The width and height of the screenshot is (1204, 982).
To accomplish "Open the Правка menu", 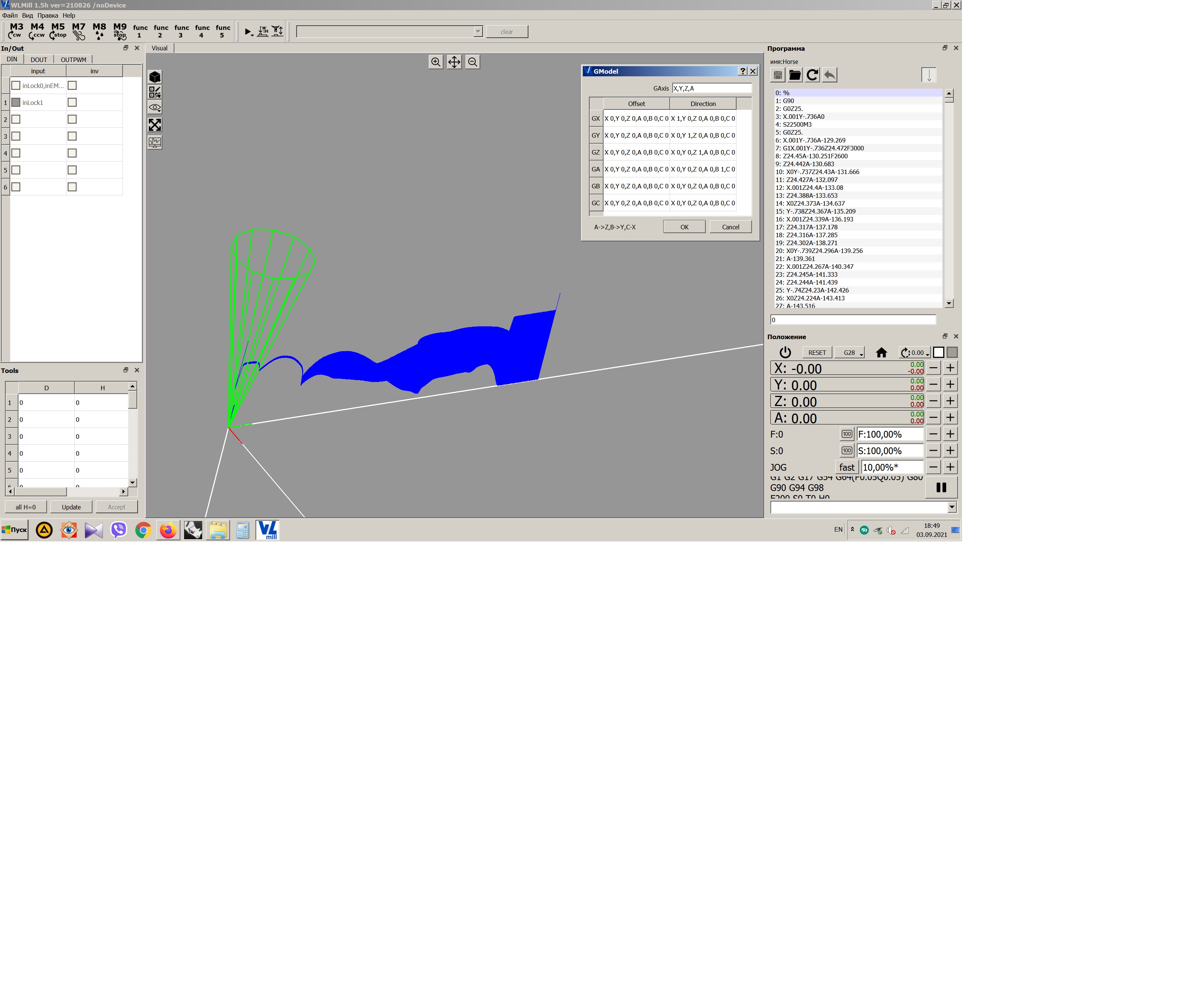I will [x=47, y=15].
